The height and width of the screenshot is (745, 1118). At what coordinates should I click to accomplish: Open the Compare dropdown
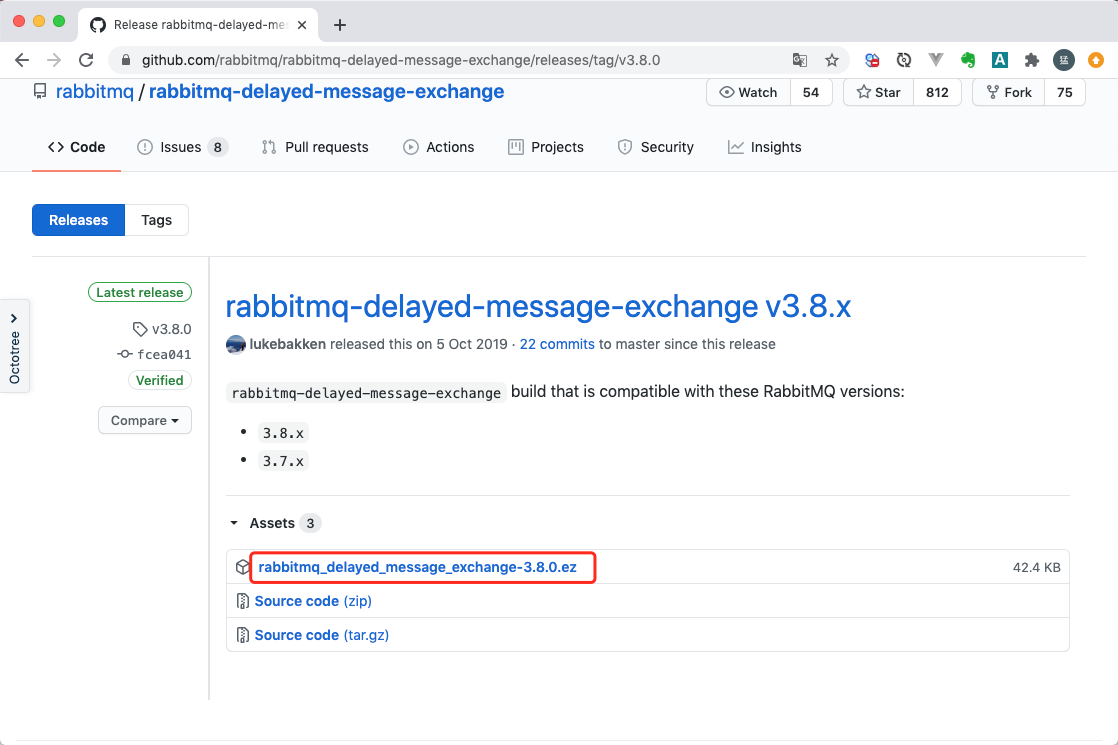pyautogui.click(x=145, y=421)
